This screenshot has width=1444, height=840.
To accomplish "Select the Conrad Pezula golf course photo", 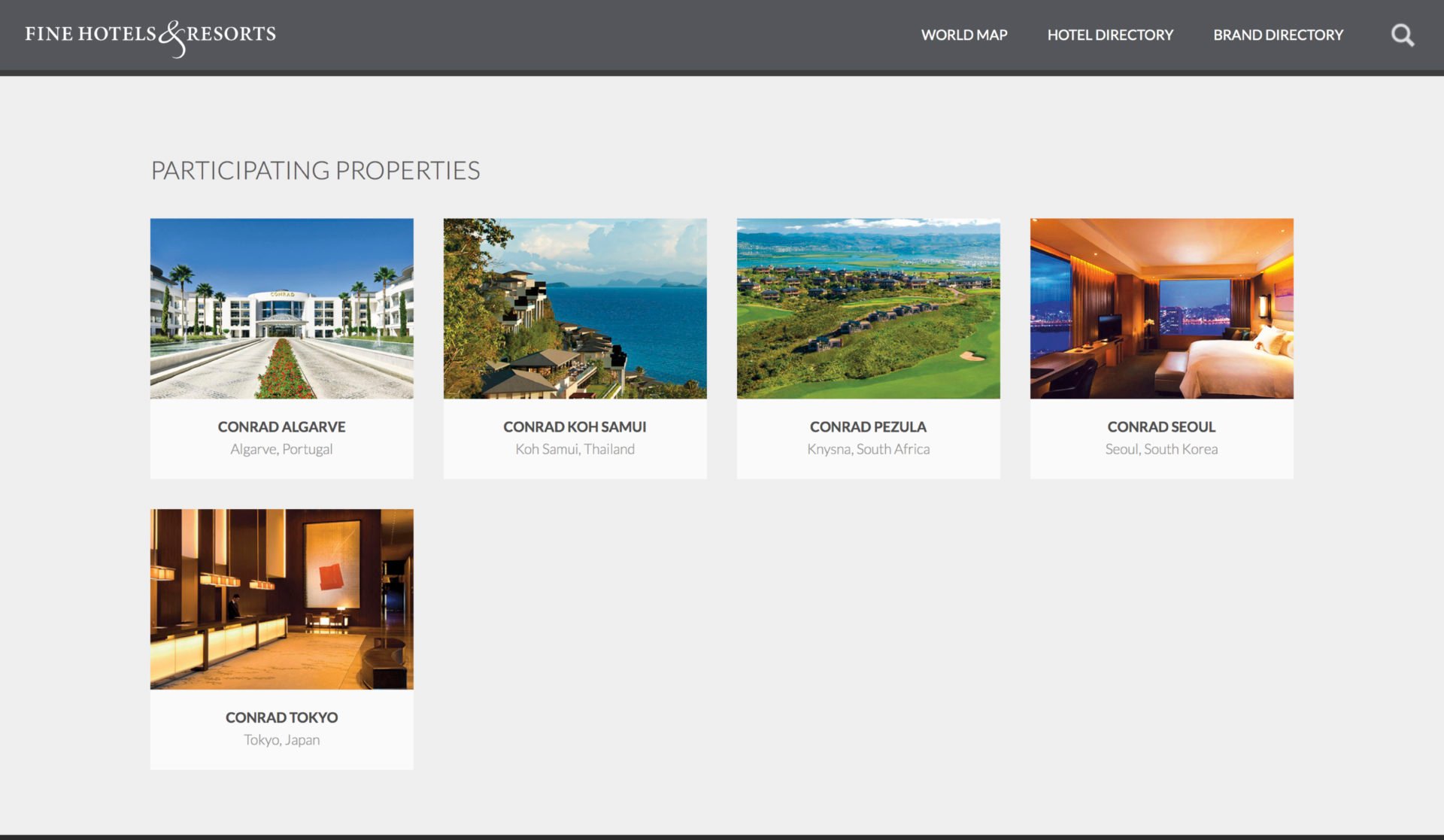I will 869,308.
